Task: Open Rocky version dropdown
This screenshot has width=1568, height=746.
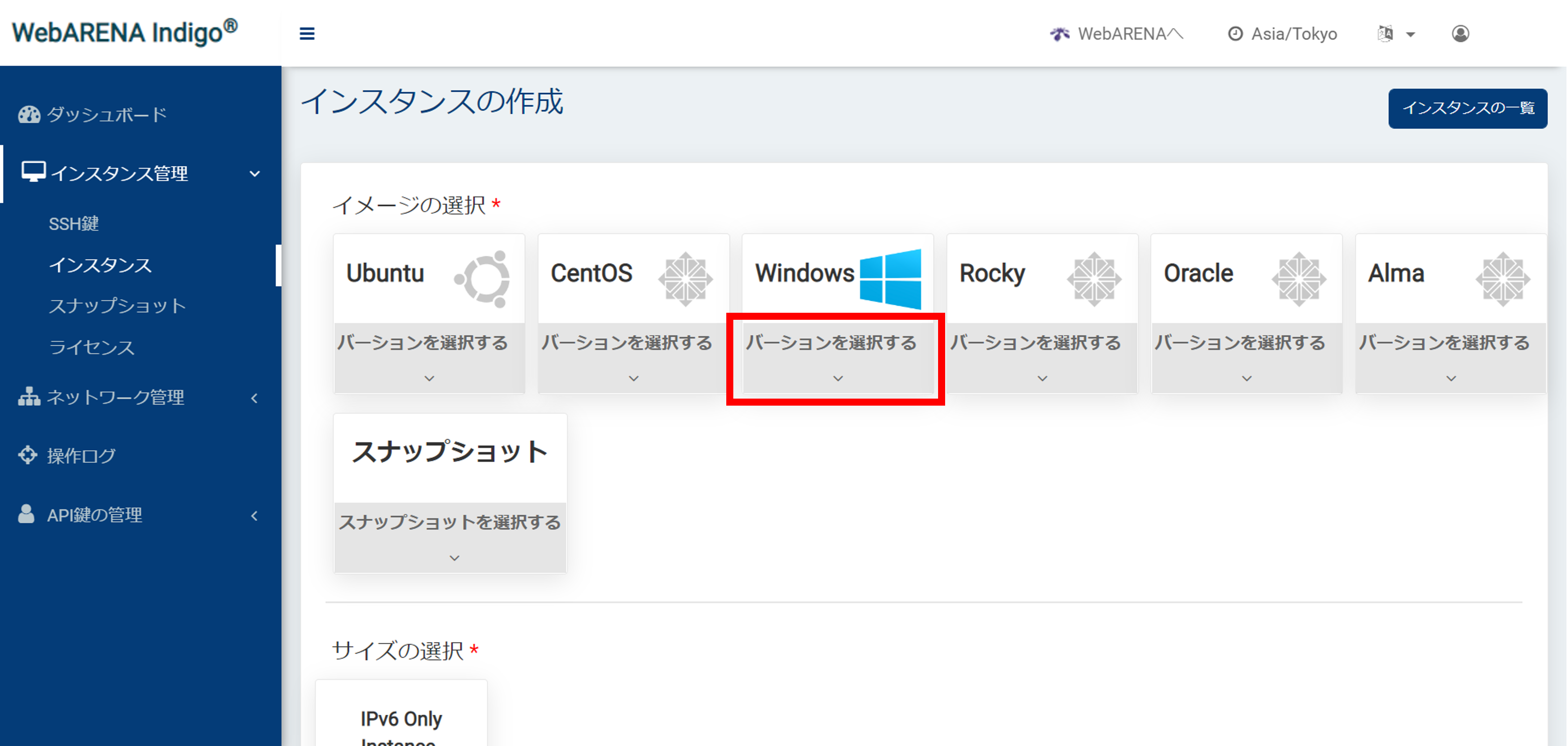Action: 1041,358
